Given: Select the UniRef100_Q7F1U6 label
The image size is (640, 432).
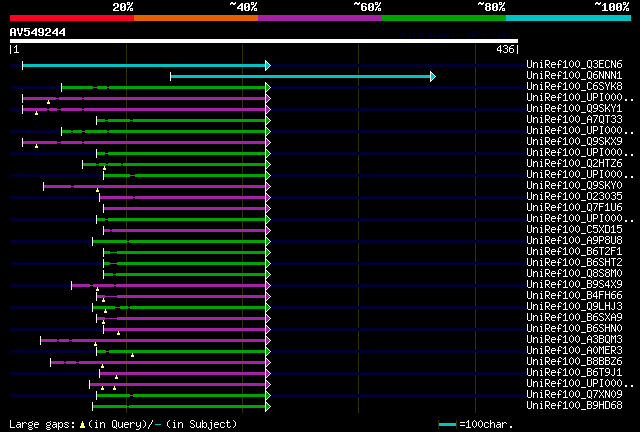Looking at the screenshot, I should [x=574, y=207].
